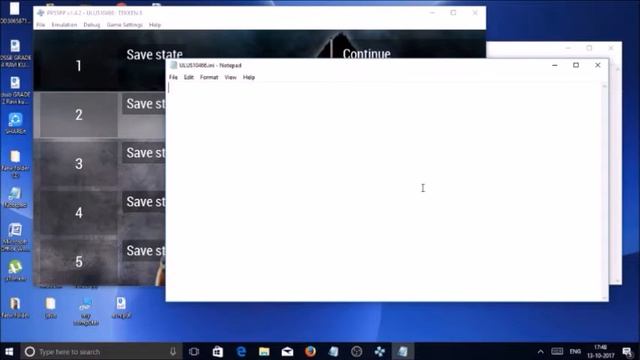Click PPSSPP title bar logo icon

point(40,13)
